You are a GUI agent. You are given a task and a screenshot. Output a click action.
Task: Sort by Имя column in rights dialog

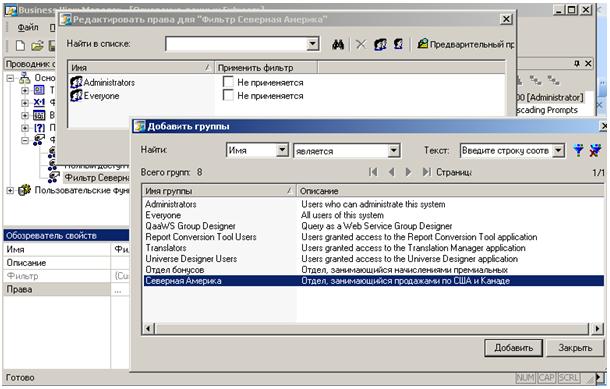[141, 68]
